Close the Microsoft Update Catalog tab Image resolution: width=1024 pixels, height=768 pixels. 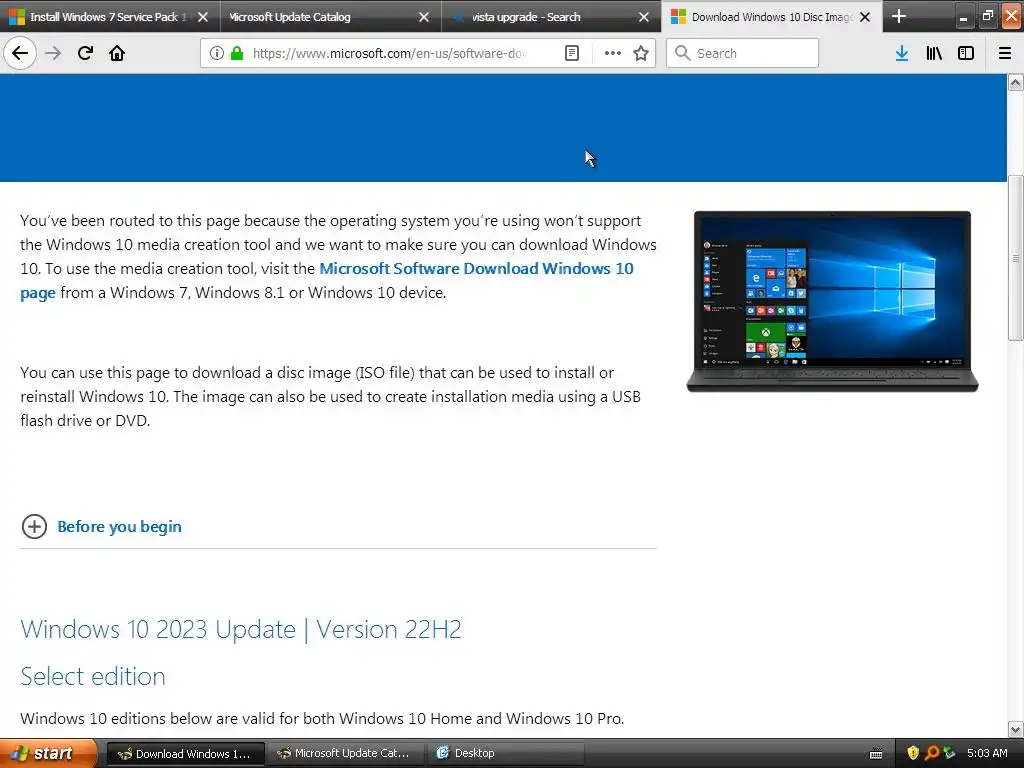coord(424,17)
